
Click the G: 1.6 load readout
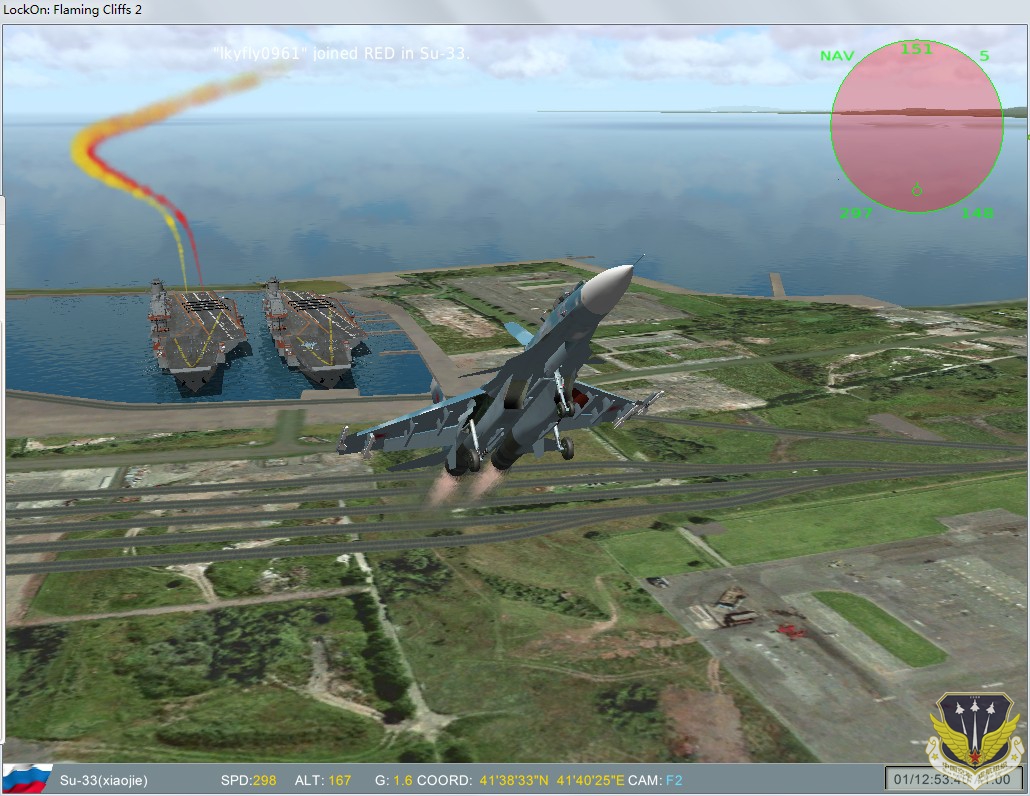(x=393, y=780)
